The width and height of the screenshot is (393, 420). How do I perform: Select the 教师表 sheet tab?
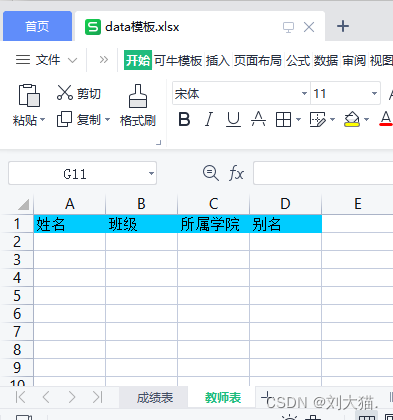pos(223,397)
